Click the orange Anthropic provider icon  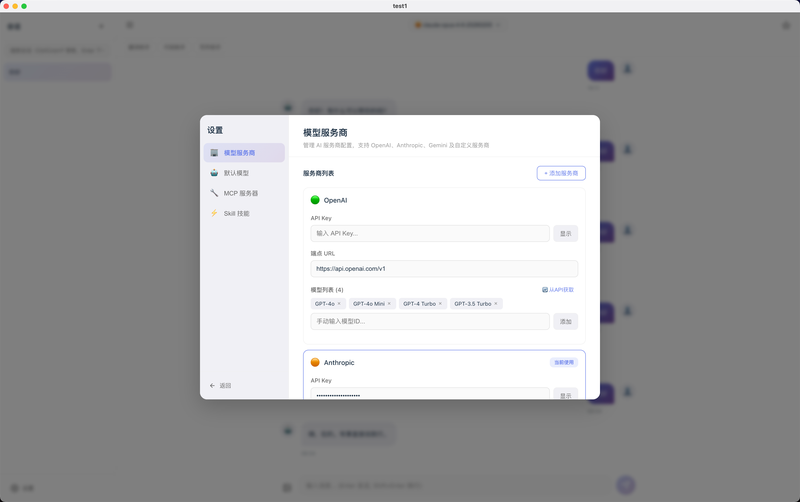pyautogui.click(x=315, y=362)
